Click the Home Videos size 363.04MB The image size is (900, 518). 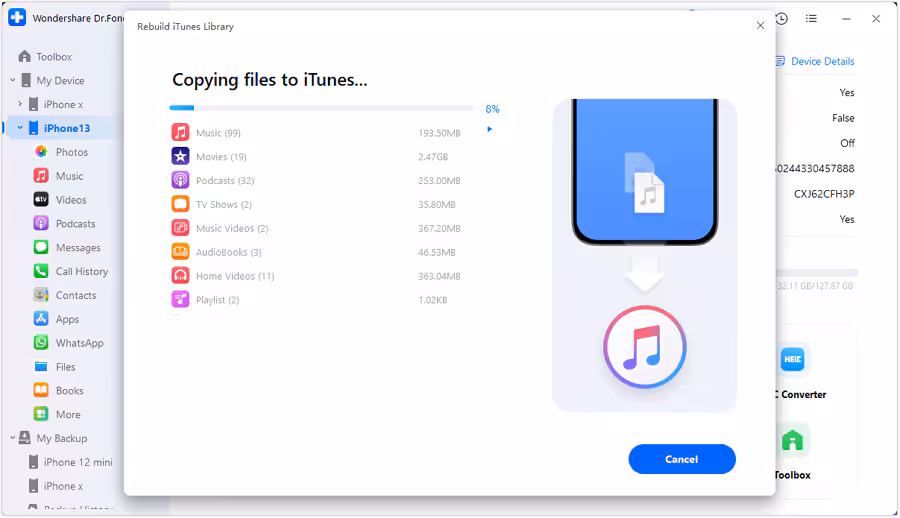(x=439, y=276)
